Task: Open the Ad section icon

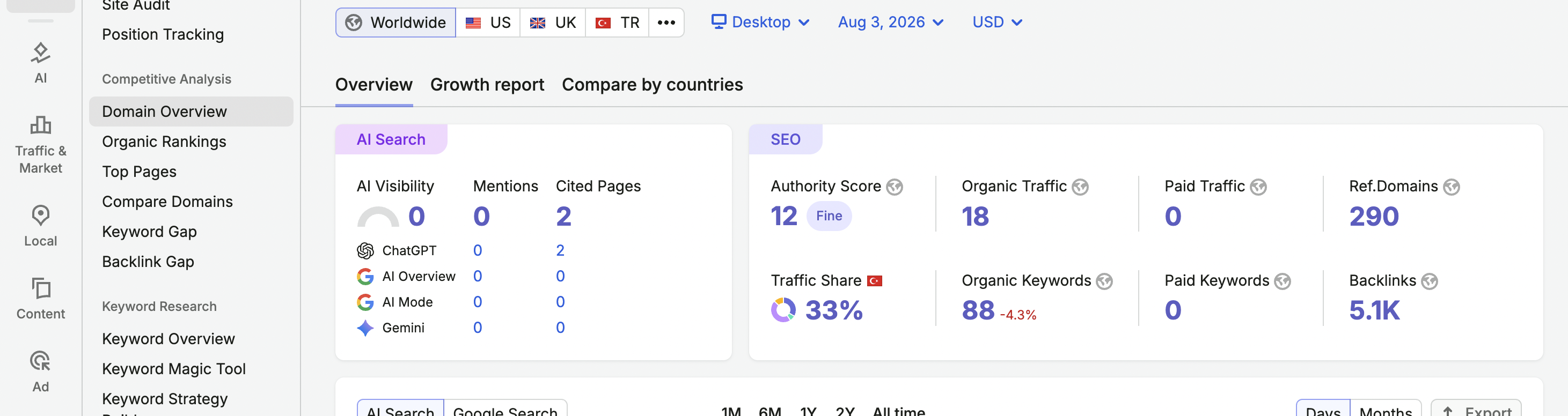Action: click(40, 372)
